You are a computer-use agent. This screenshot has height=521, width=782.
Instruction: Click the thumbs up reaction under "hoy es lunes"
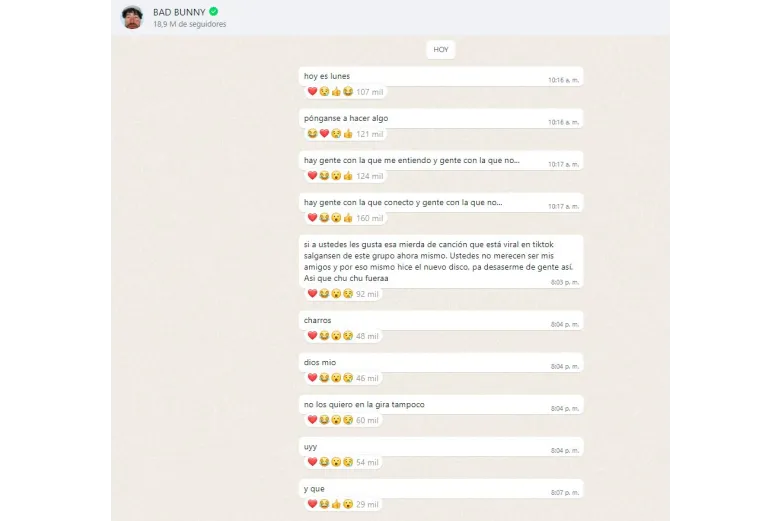(x=336, y=92)
